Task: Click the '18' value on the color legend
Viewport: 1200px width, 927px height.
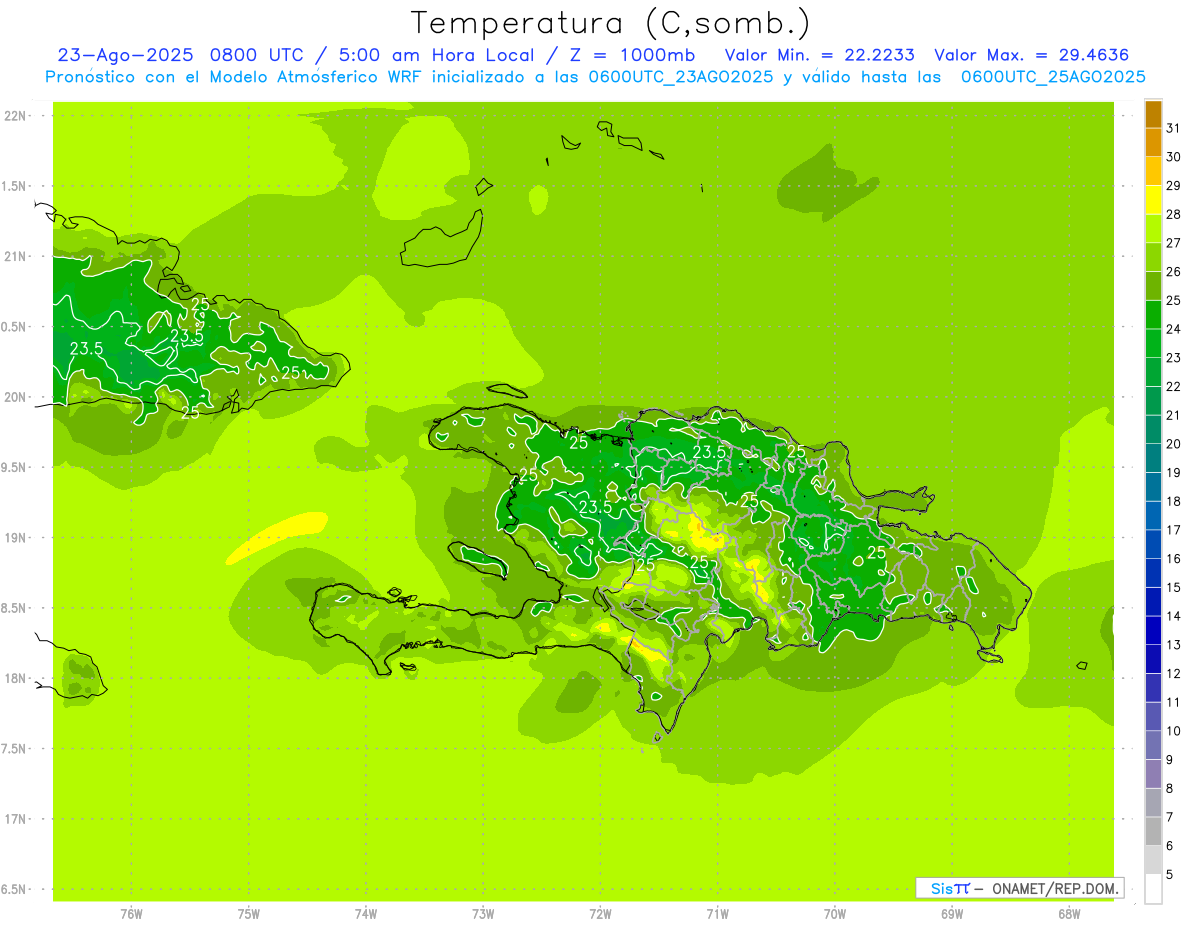Action: 1173,502
